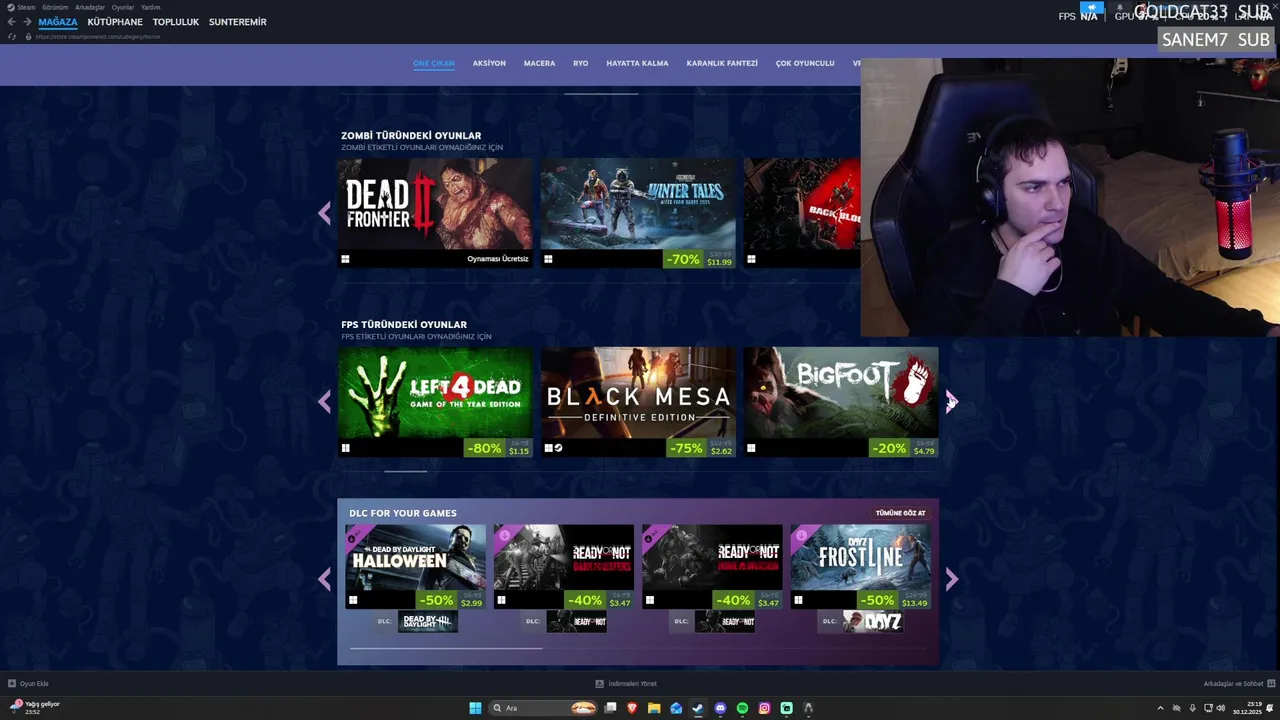This screenshot has width=1280, height=720.
Task: Reload the store page with the refresh icon
Action: coord(12,37)
